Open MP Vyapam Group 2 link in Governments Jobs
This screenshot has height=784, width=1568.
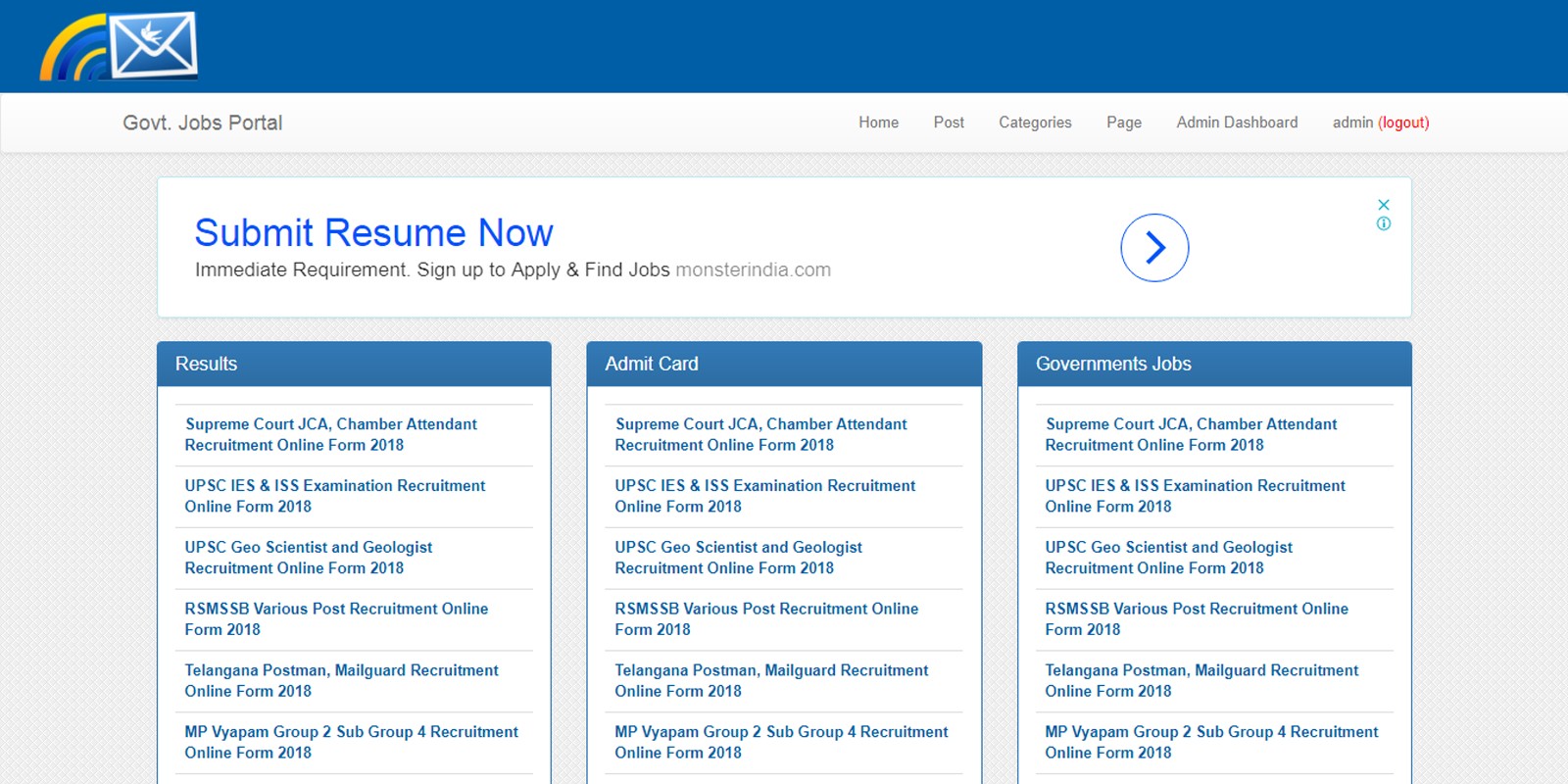pyautogui.click(x=1211, y=742)
